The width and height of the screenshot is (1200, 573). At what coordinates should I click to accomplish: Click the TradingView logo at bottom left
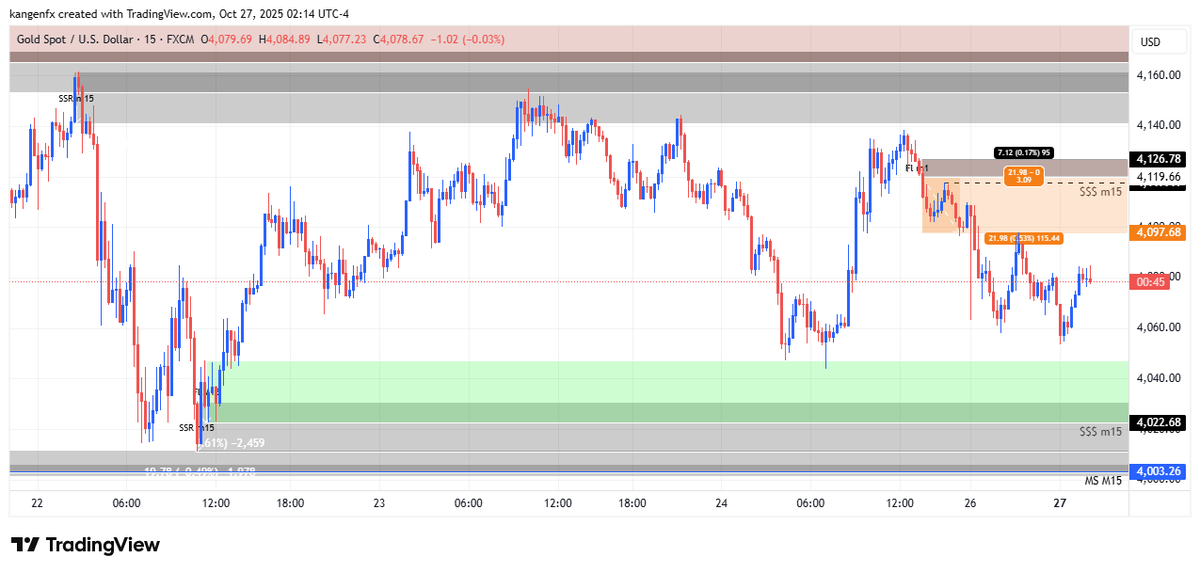click(x=85, y=545)
